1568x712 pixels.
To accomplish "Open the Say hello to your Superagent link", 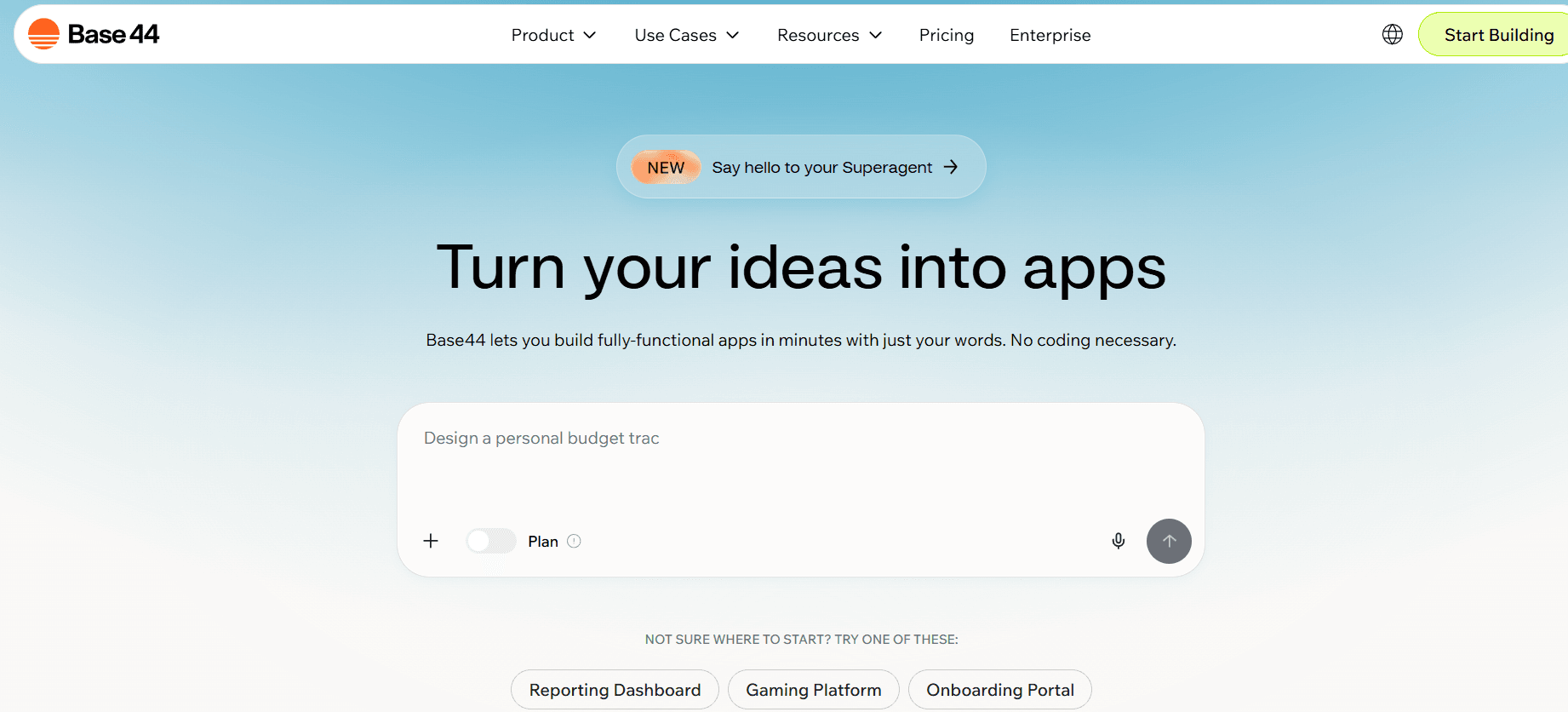I will point(821,168).
